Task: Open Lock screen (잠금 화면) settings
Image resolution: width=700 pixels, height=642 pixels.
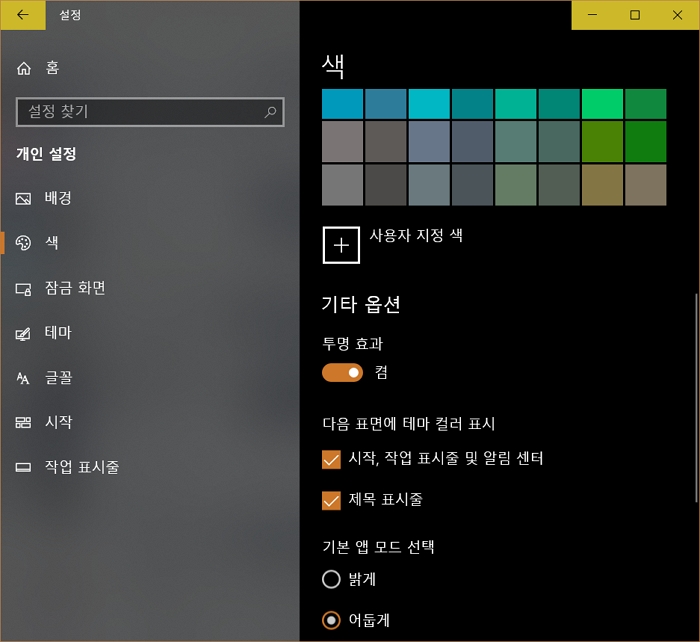Action: click(75, 288)
